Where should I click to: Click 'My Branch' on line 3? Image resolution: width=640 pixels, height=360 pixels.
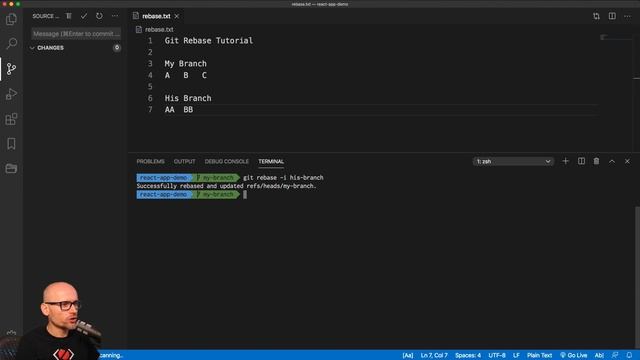click(x=185, y=64)
